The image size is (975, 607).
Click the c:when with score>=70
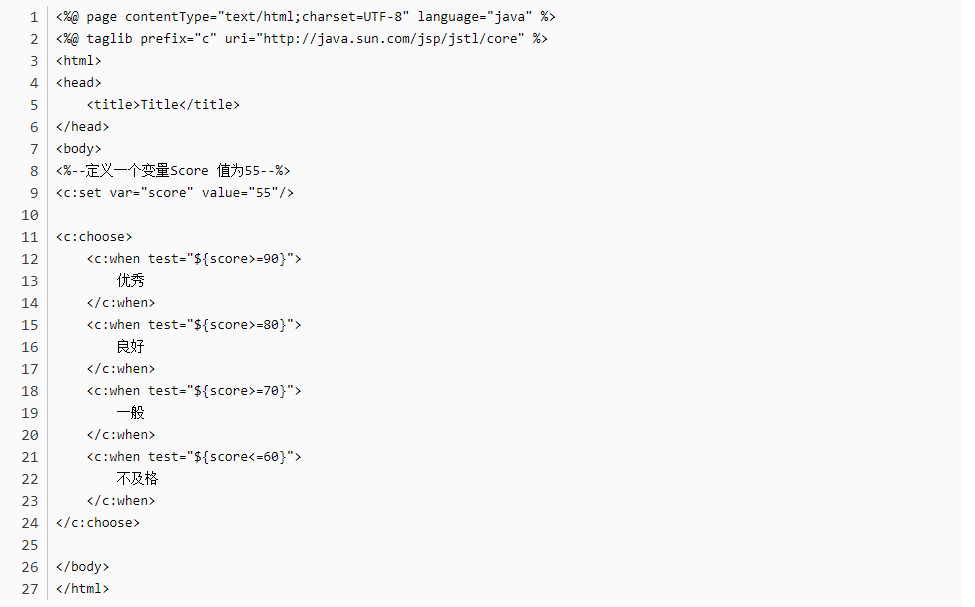coord(194,391)
